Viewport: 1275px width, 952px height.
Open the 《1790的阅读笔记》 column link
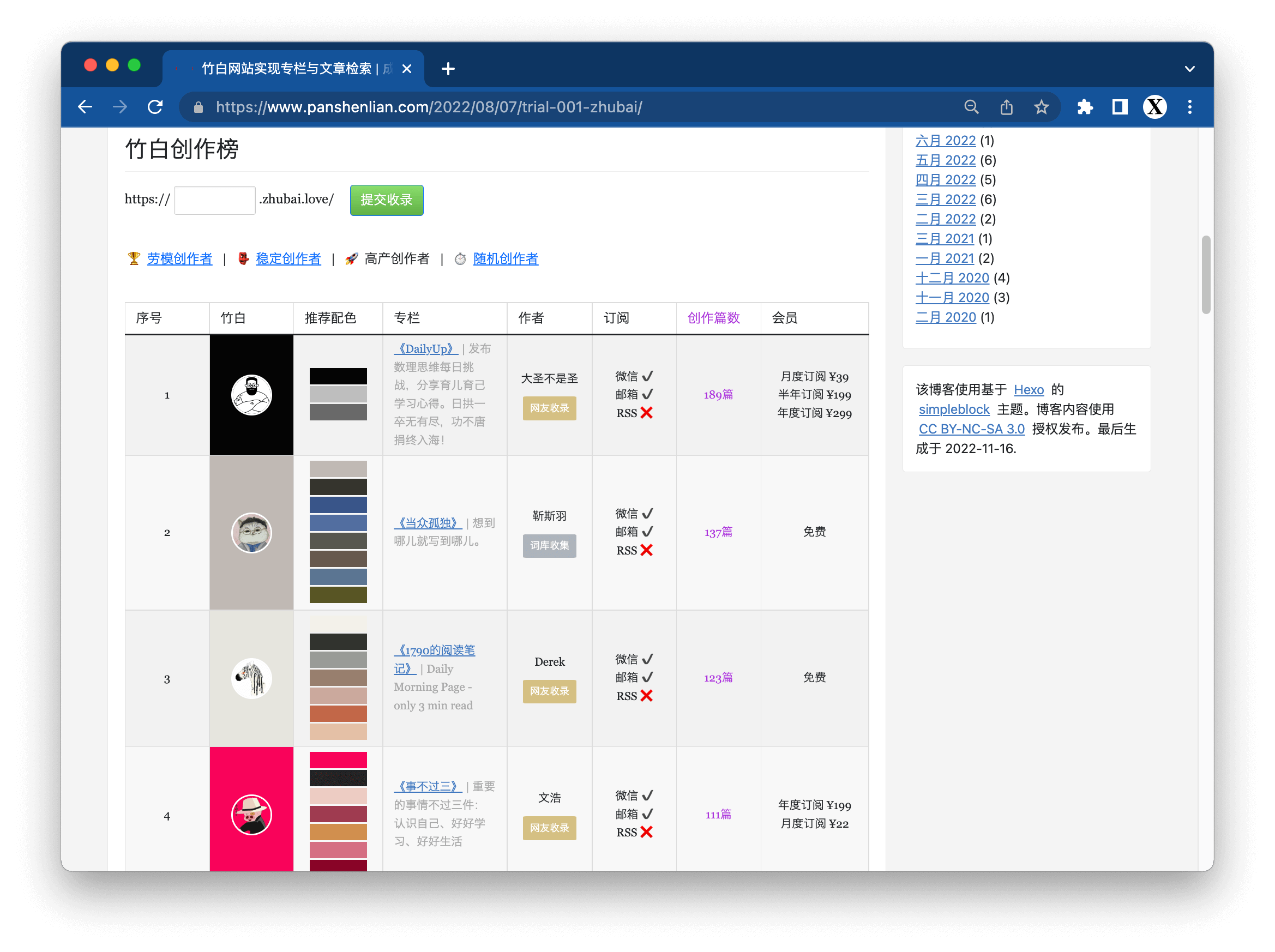pos(434,659)
